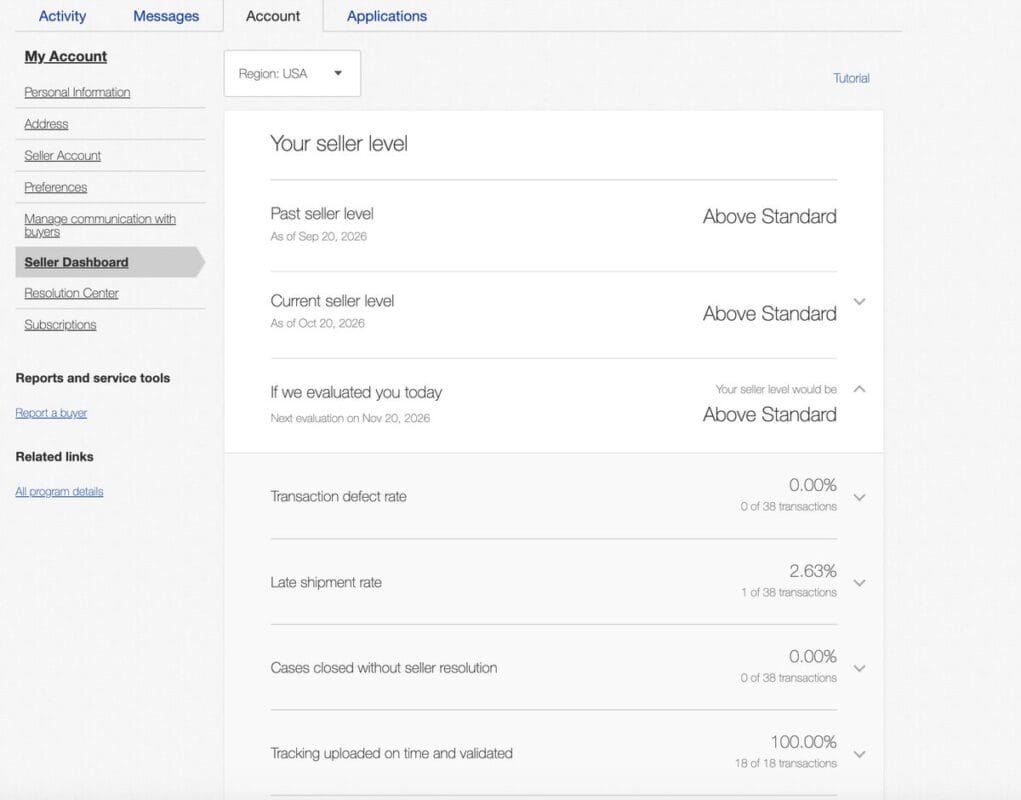
Task: Open the Activity tab
Action: pyautogui.click(x=63, y=16)
